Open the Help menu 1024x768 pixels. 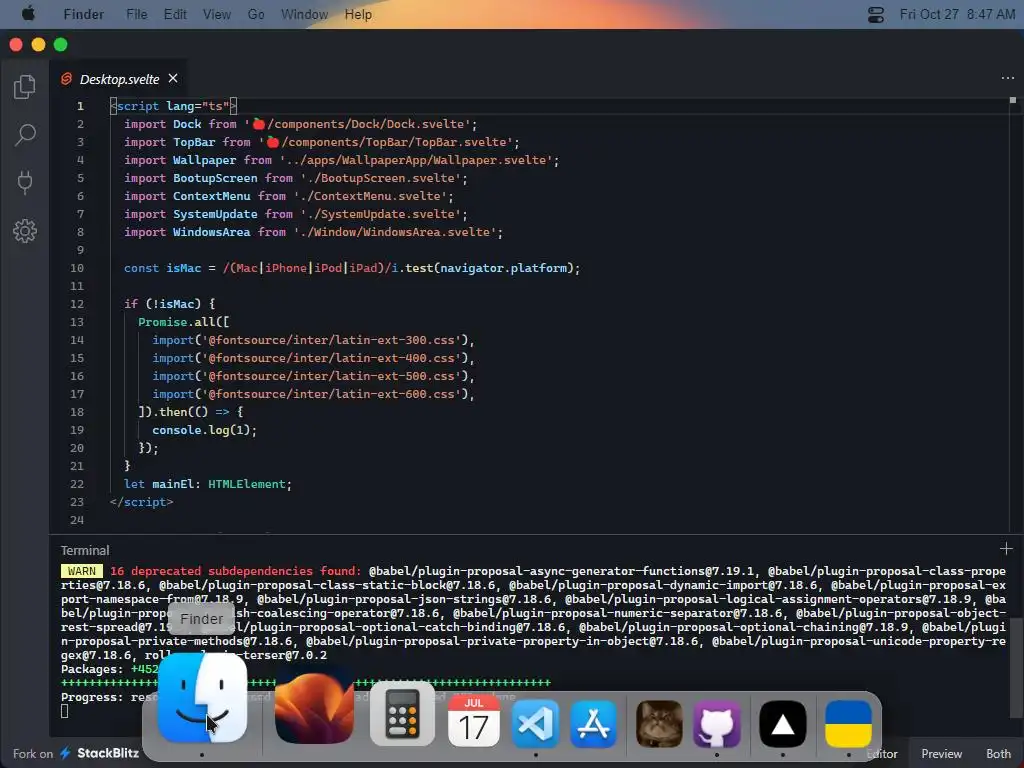coord(358,14)
